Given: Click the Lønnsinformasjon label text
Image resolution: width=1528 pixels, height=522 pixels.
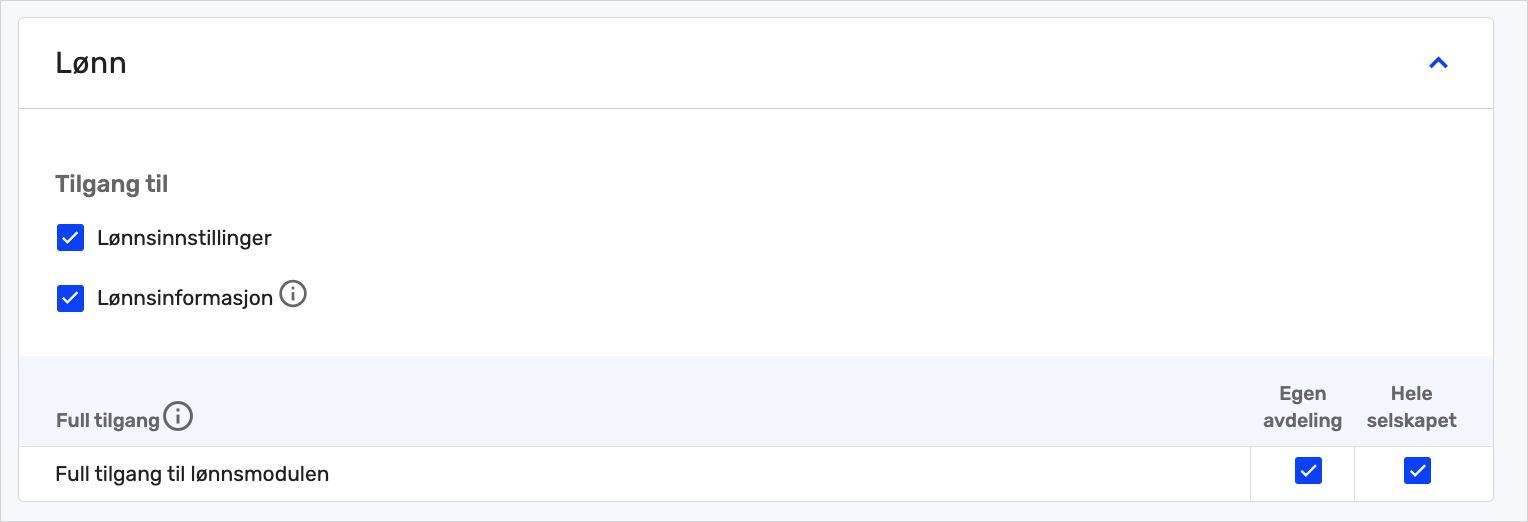Looking at the screenshot, I should tap(185, 298).
